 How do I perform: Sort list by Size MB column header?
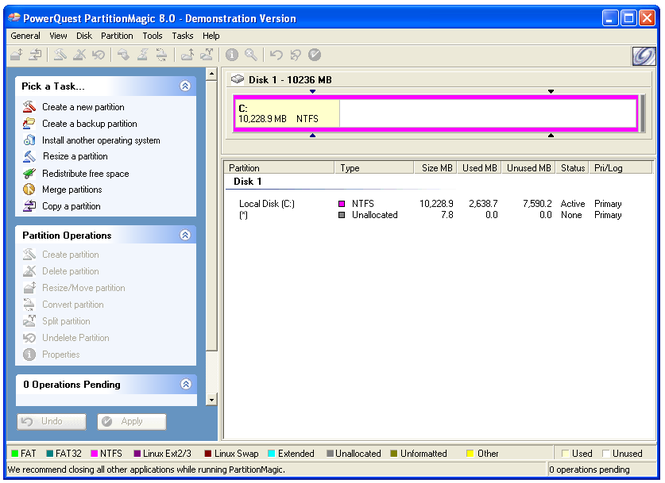pyautogui.click(x=436, y=168)
